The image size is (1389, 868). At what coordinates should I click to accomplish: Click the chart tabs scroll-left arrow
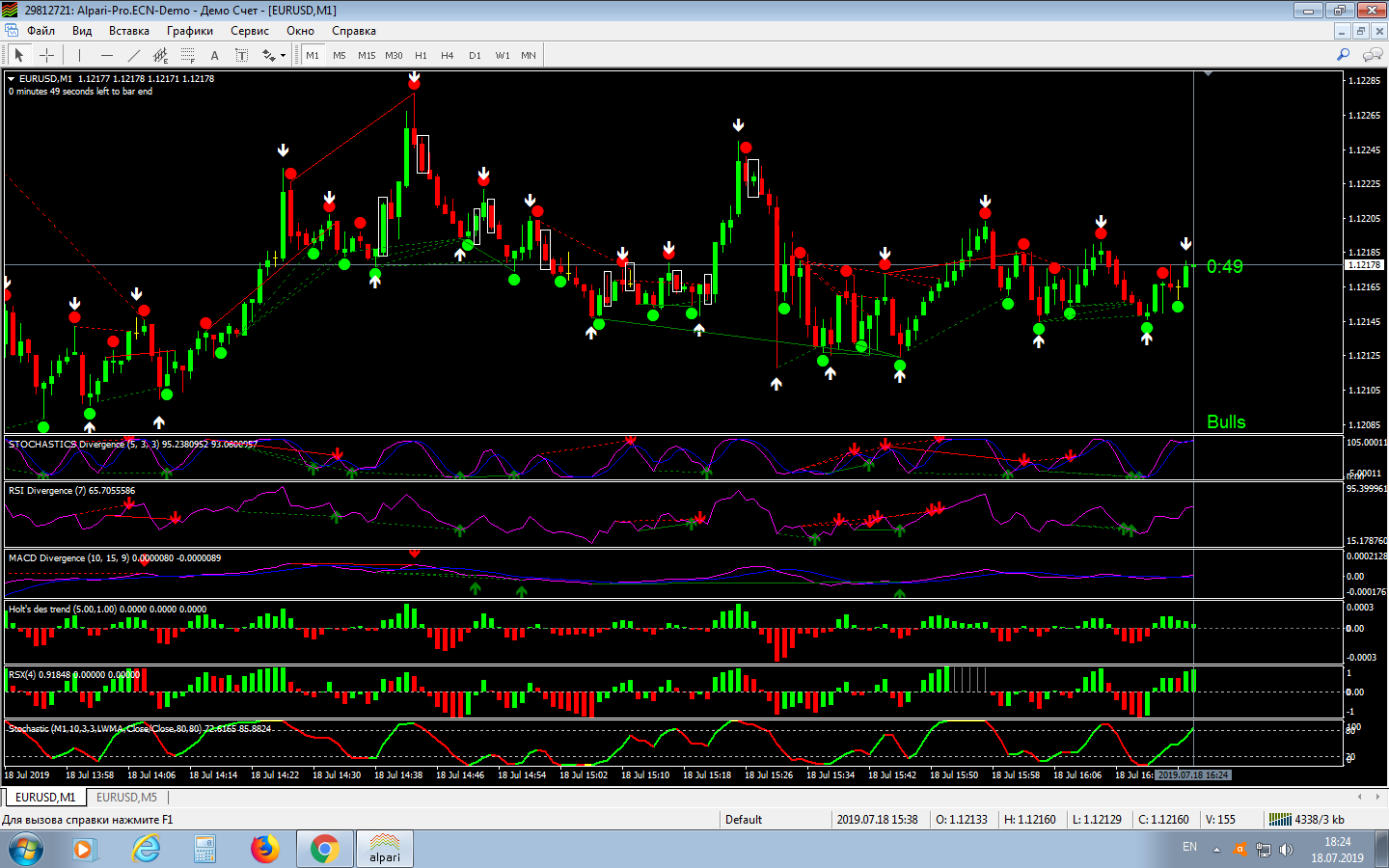tap(1360, 797)
